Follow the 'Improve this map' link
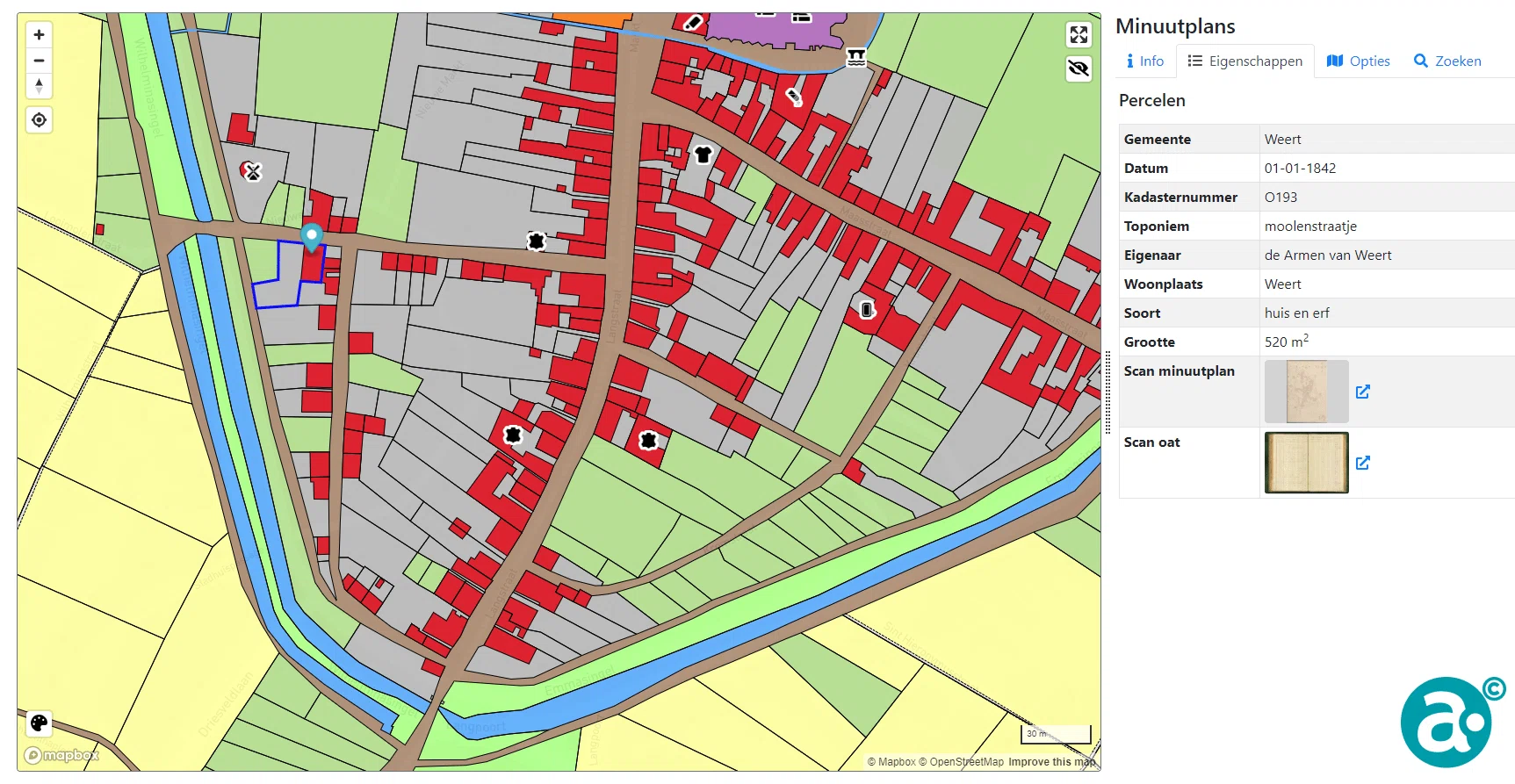 coord(1051,762)
